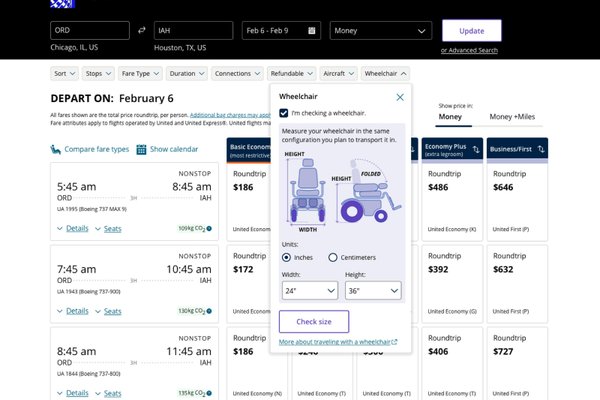
Task: Open the Money payment type dropdown
Action: pyautogui.click(x=381, y=31)
